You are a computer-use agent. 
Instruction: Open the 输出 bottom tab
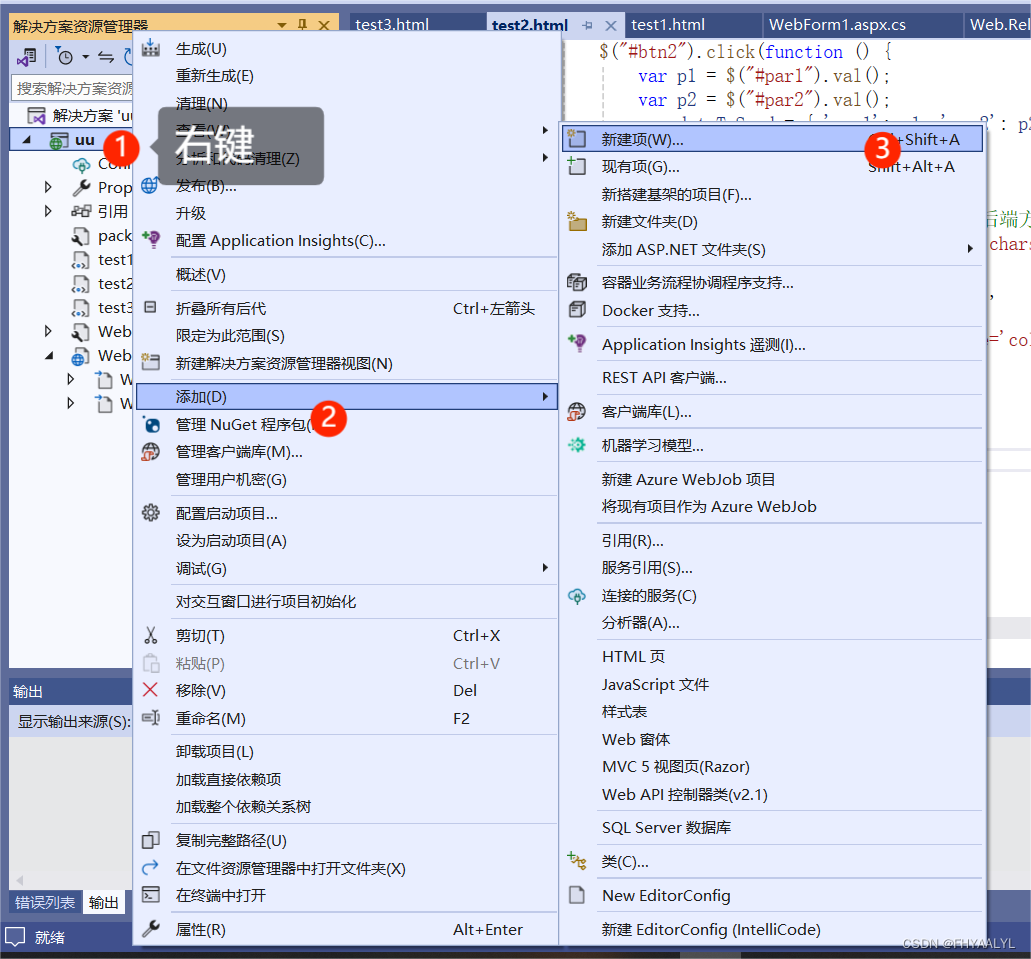(x=103, y=902)
